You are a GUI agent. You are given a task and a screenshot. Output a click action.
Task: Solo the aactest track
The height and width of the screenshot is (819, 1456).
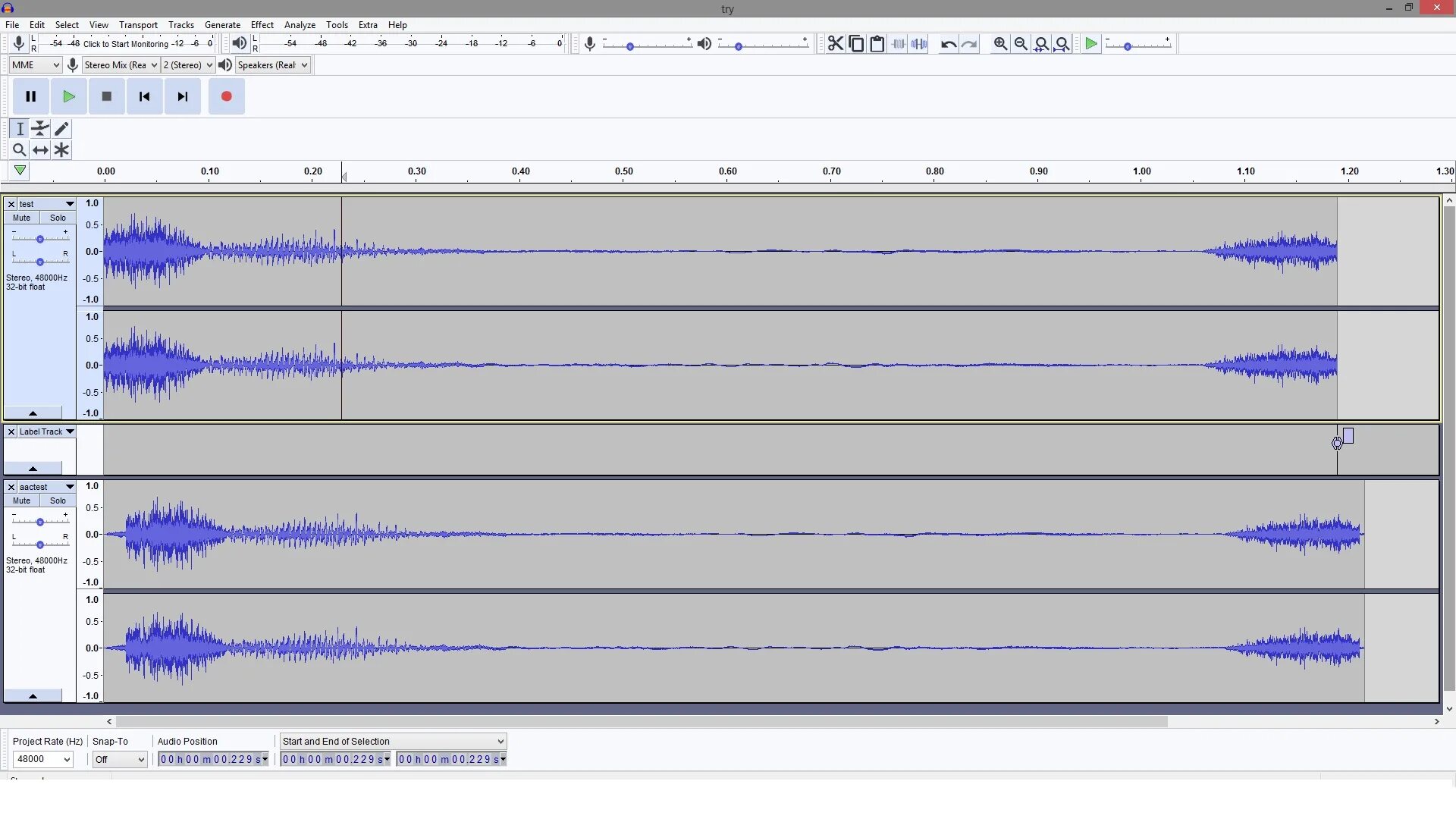click(58, 500)
